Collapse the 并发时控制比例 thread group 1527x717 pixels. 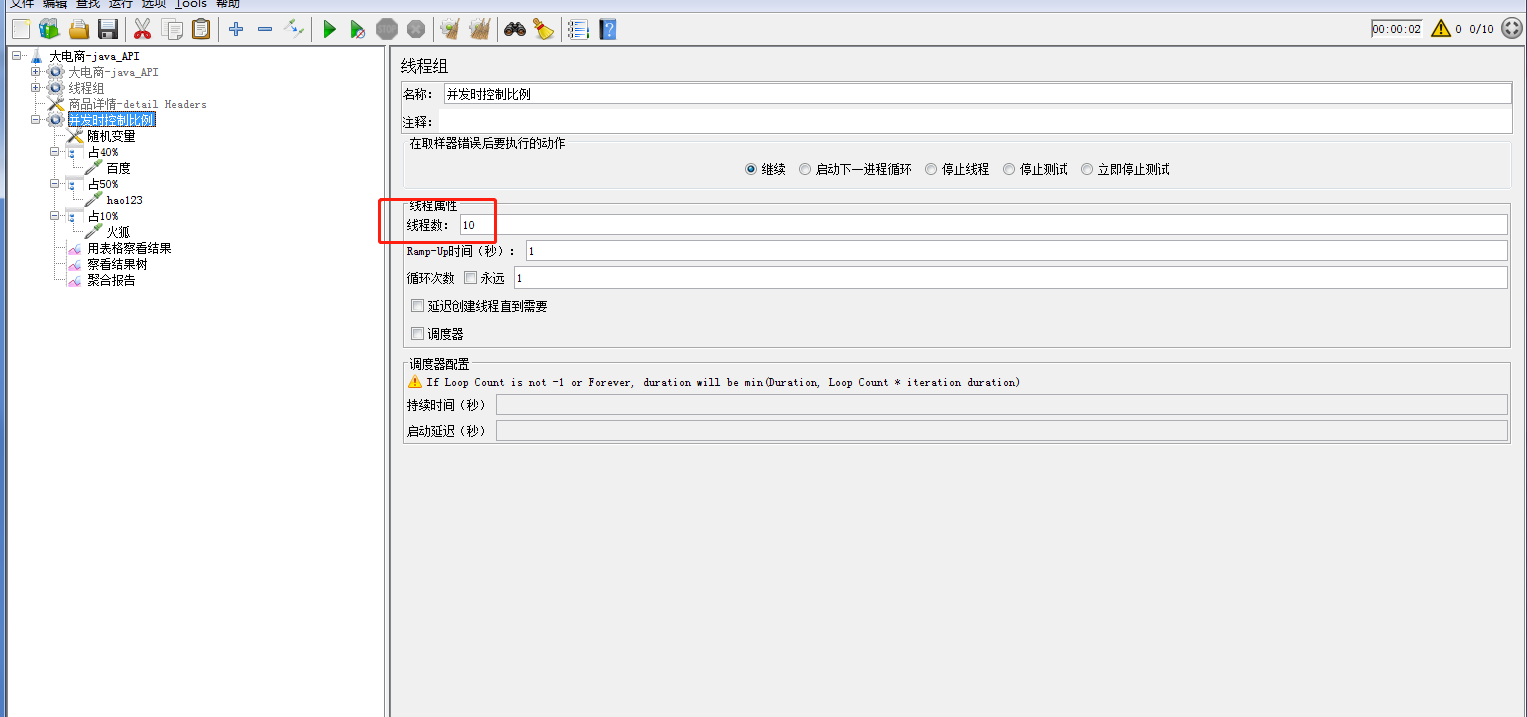click(x=37, y=120)
